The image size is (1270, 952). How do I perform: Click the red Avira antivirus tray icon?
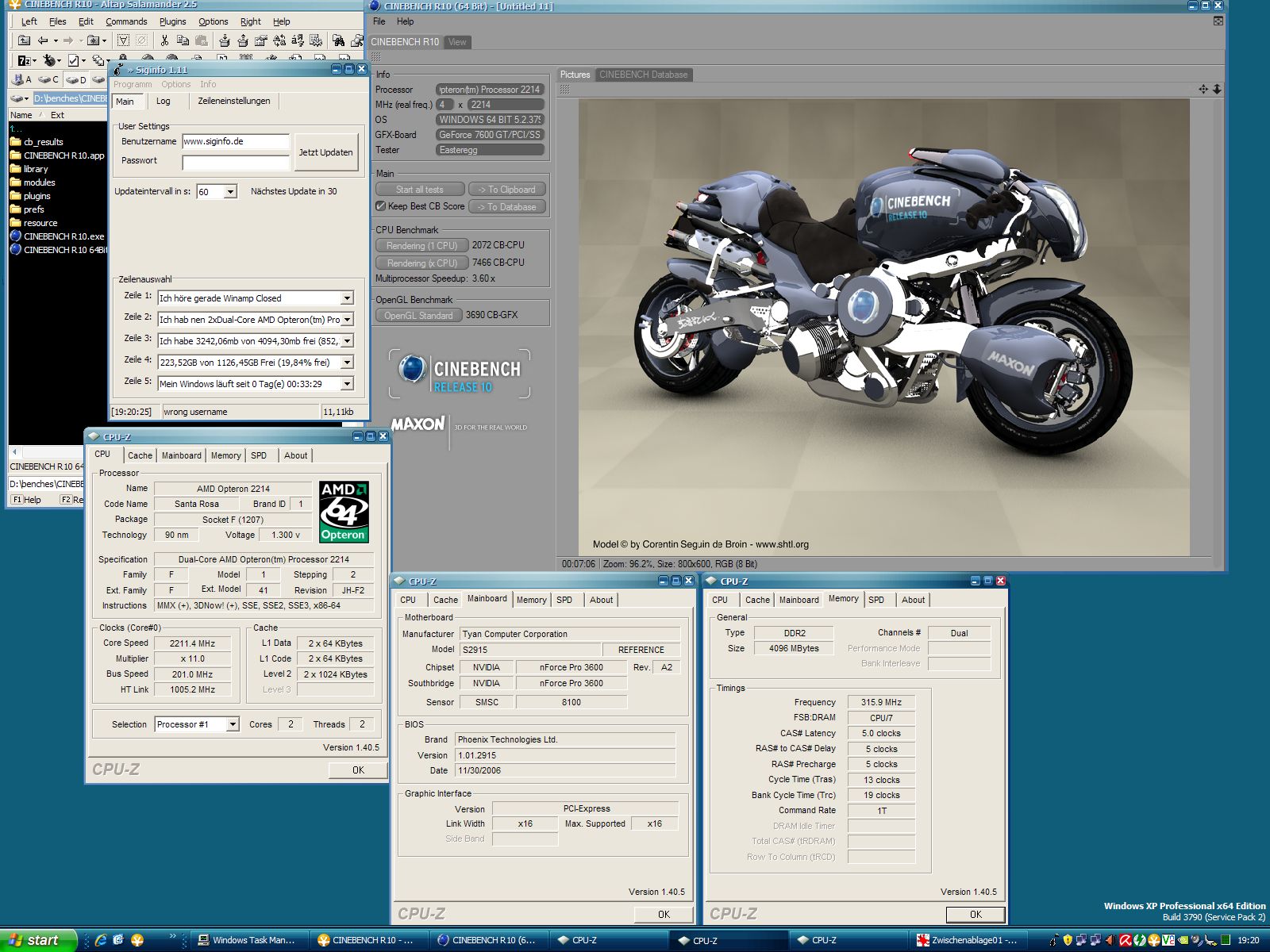[x=1126, y=940]
